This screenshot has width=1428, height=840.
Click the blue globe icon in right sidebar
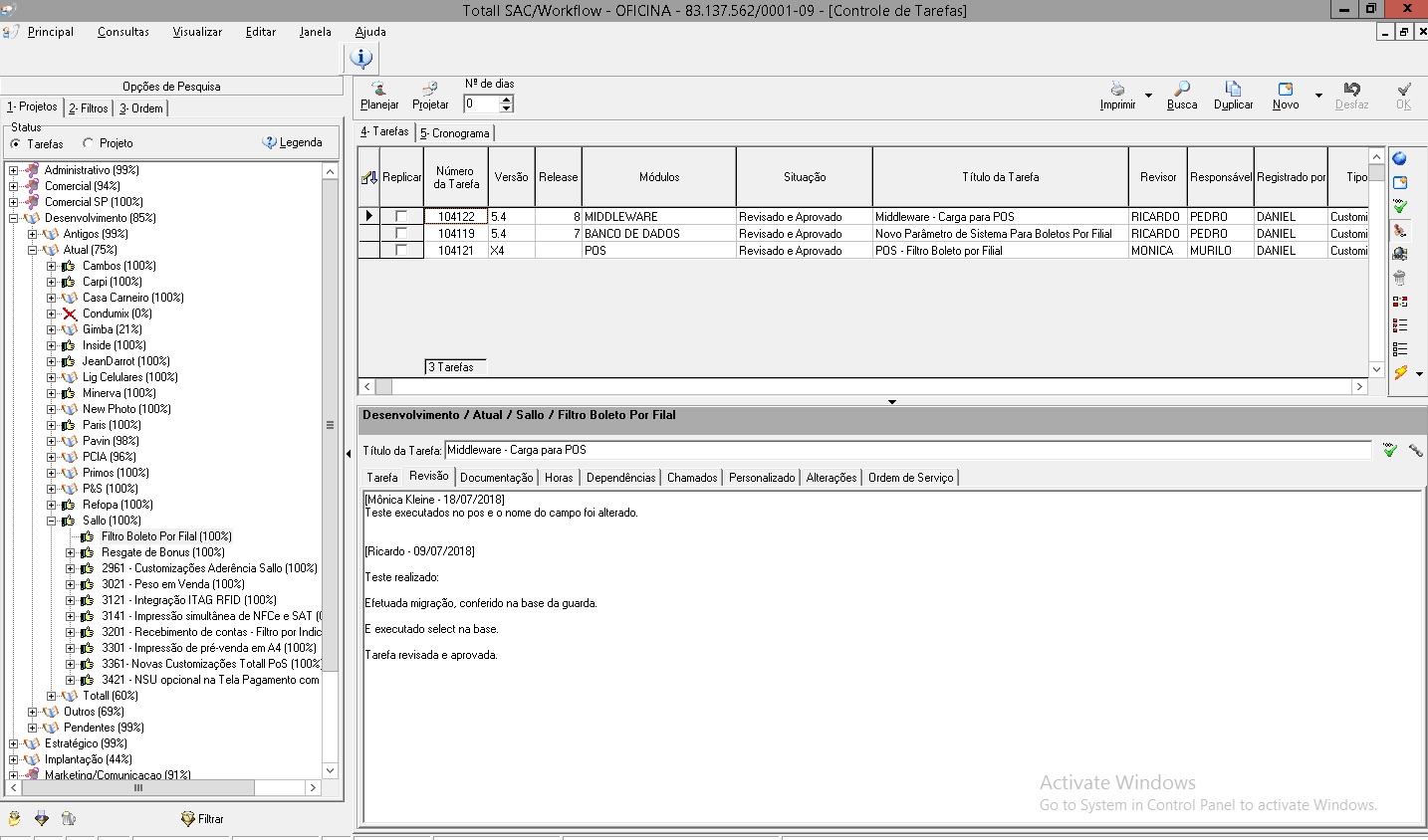tap(1400, 158)
